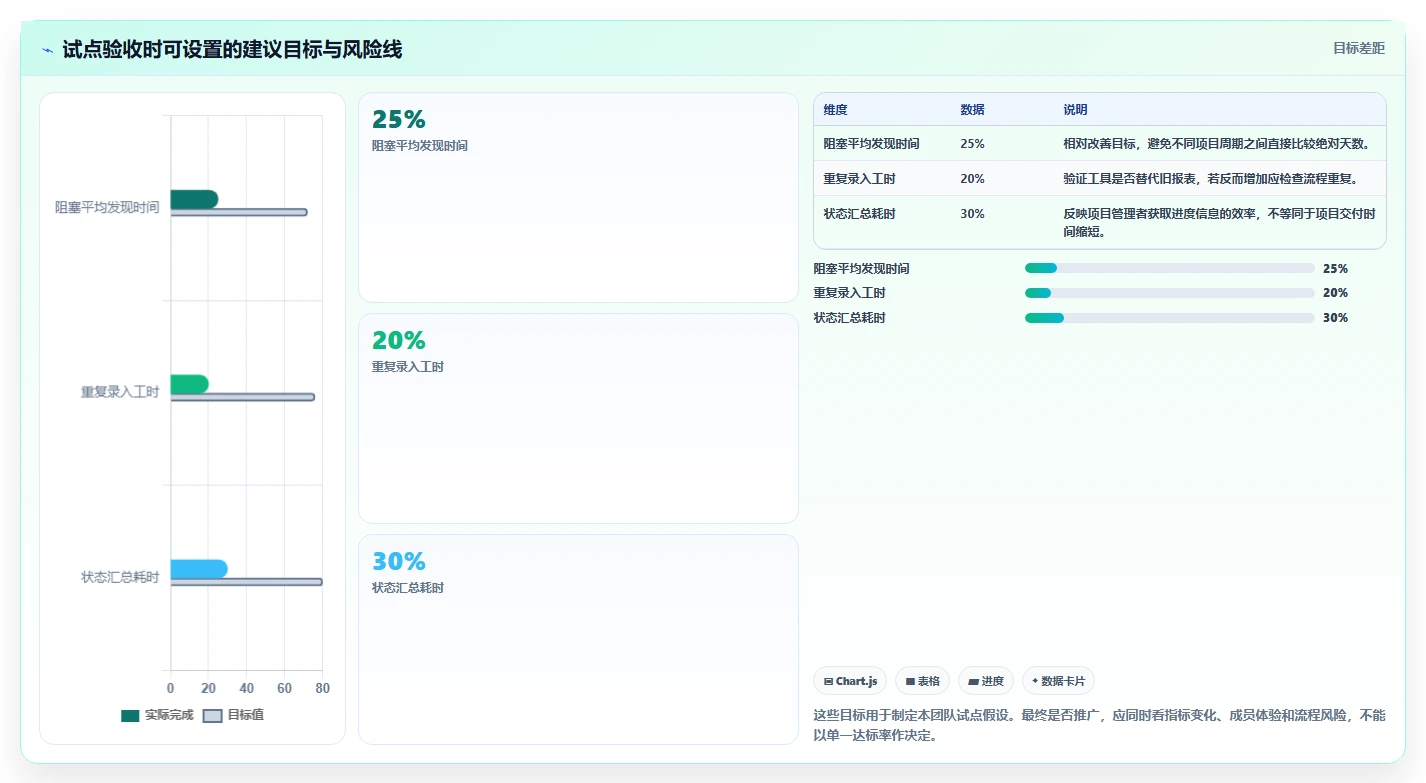Click the 实际完成 legend color box

(130, 716)
